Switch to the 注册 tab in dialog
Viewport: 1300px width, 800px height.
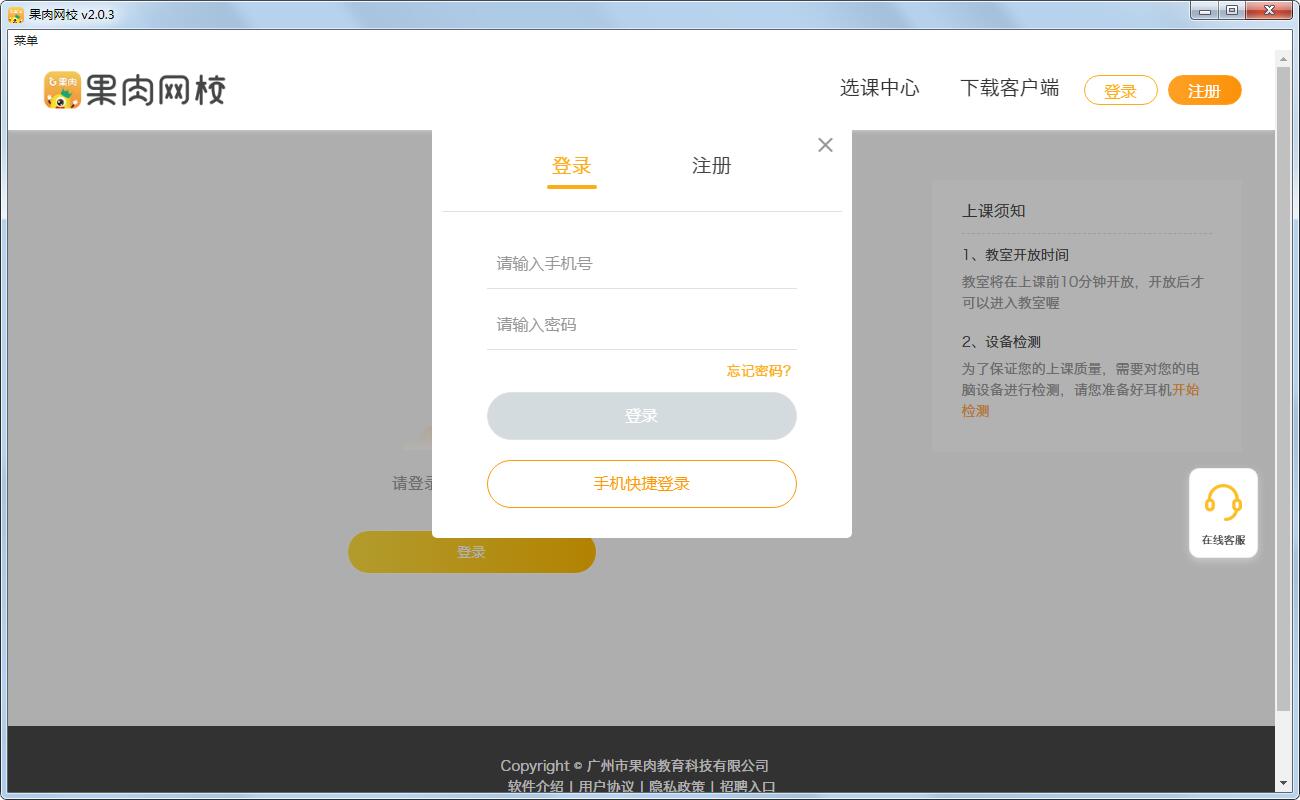click(x=711, y=165)
